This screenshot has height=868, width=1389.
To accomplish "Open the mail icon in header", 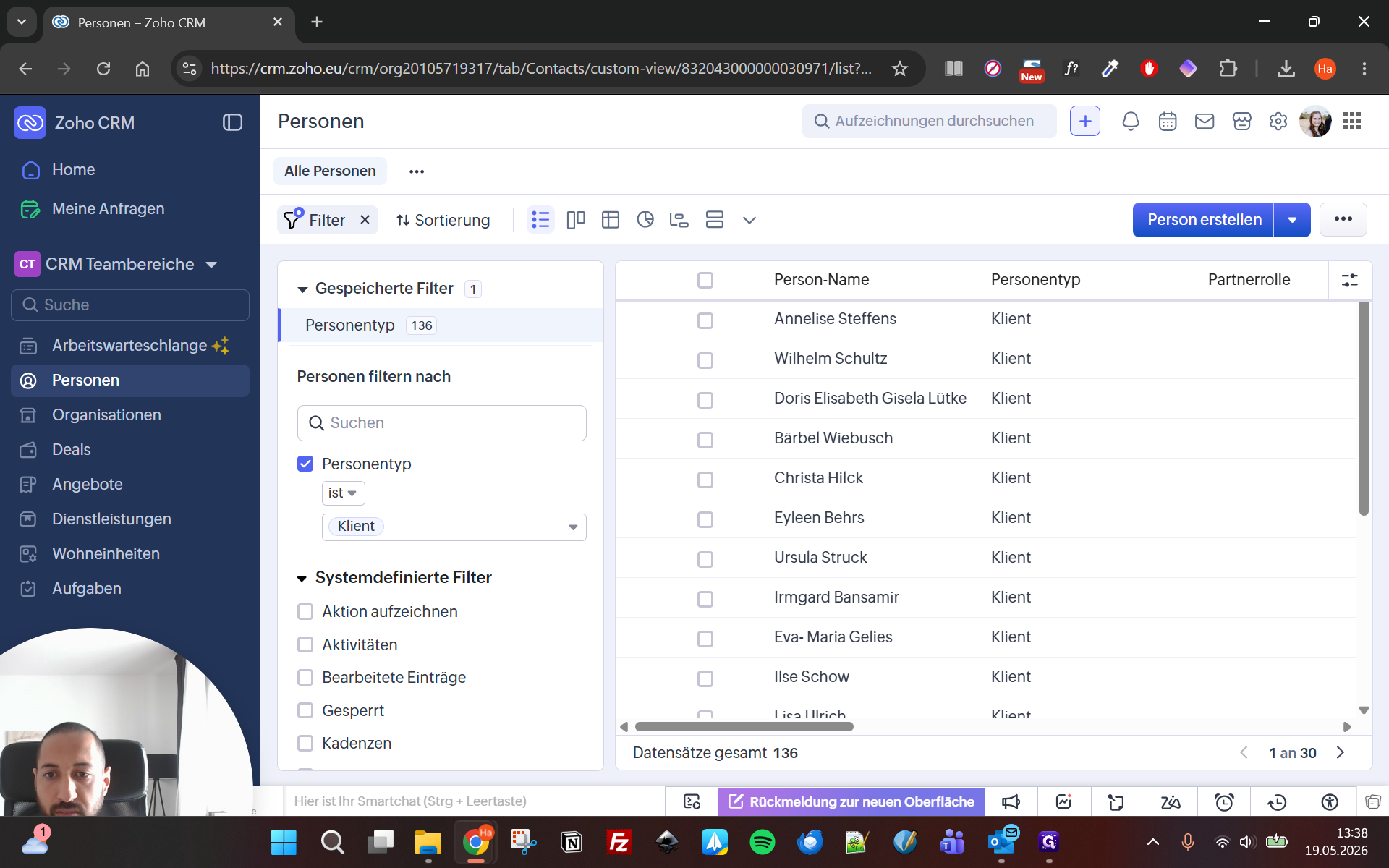I will tap(1205, 122).
